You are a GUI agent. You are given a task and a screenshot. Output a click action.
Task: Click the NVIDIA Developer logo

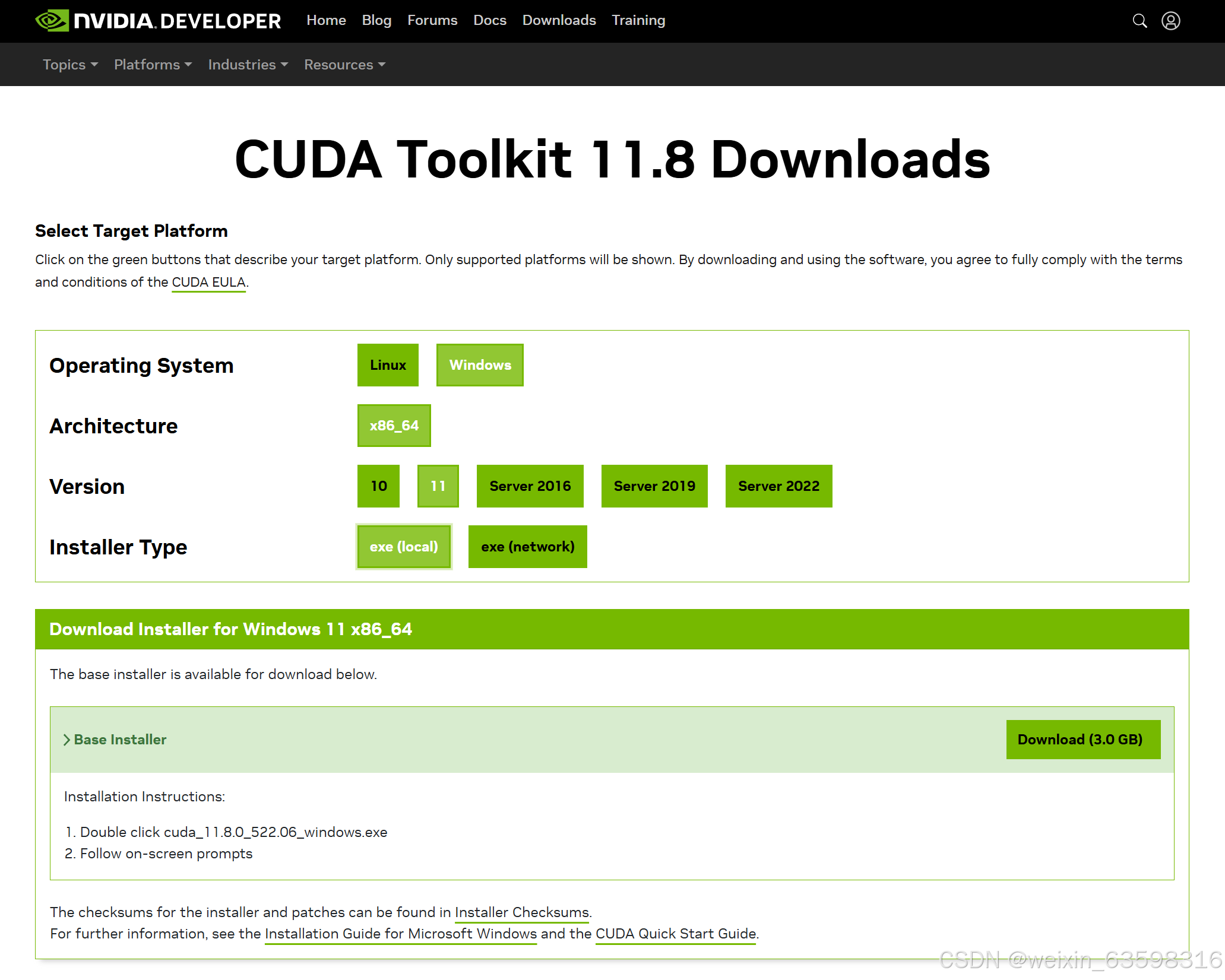click(x=158, y=20)
